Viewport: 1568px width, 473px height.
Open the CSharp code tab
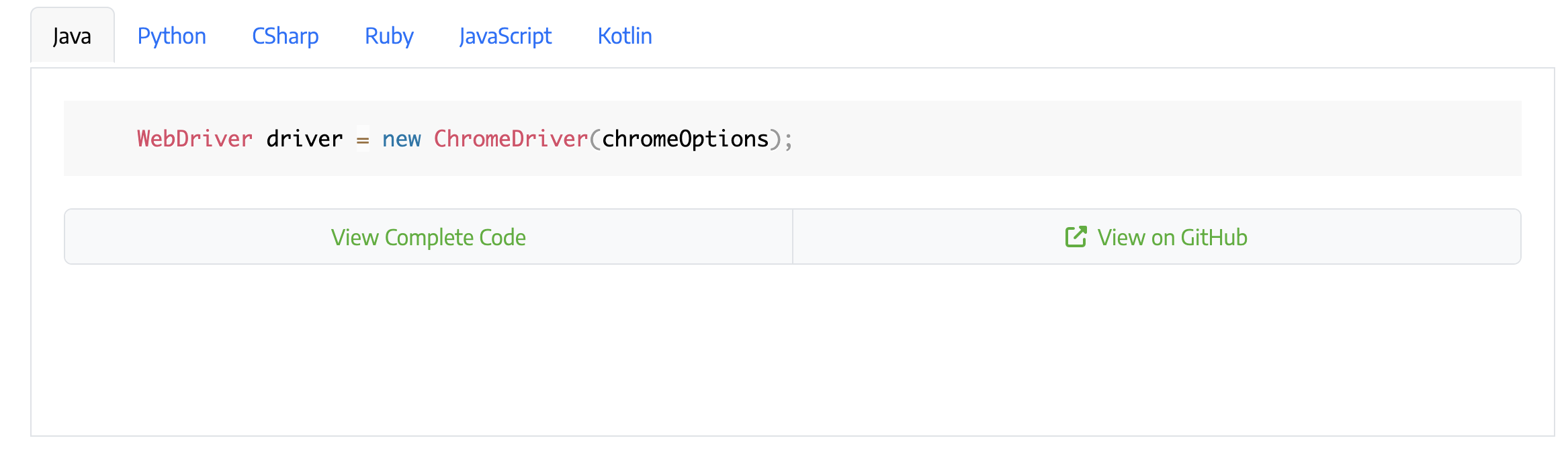pos(286,36)
